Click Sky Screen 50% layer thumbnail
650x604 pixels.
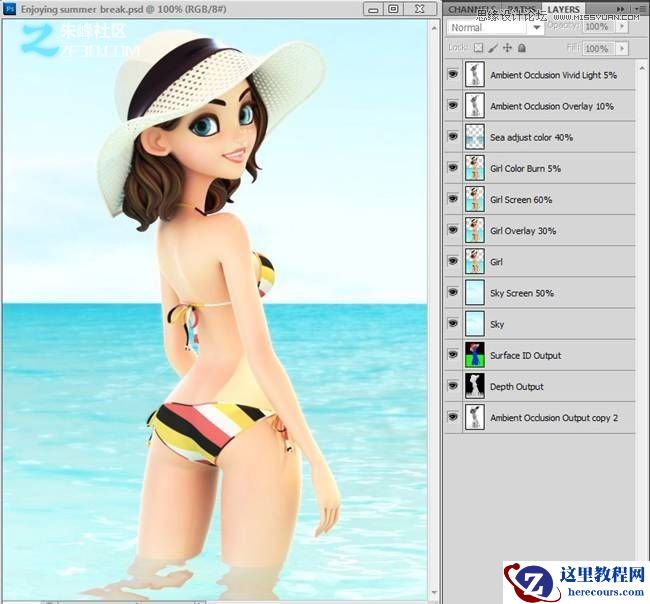475,293
